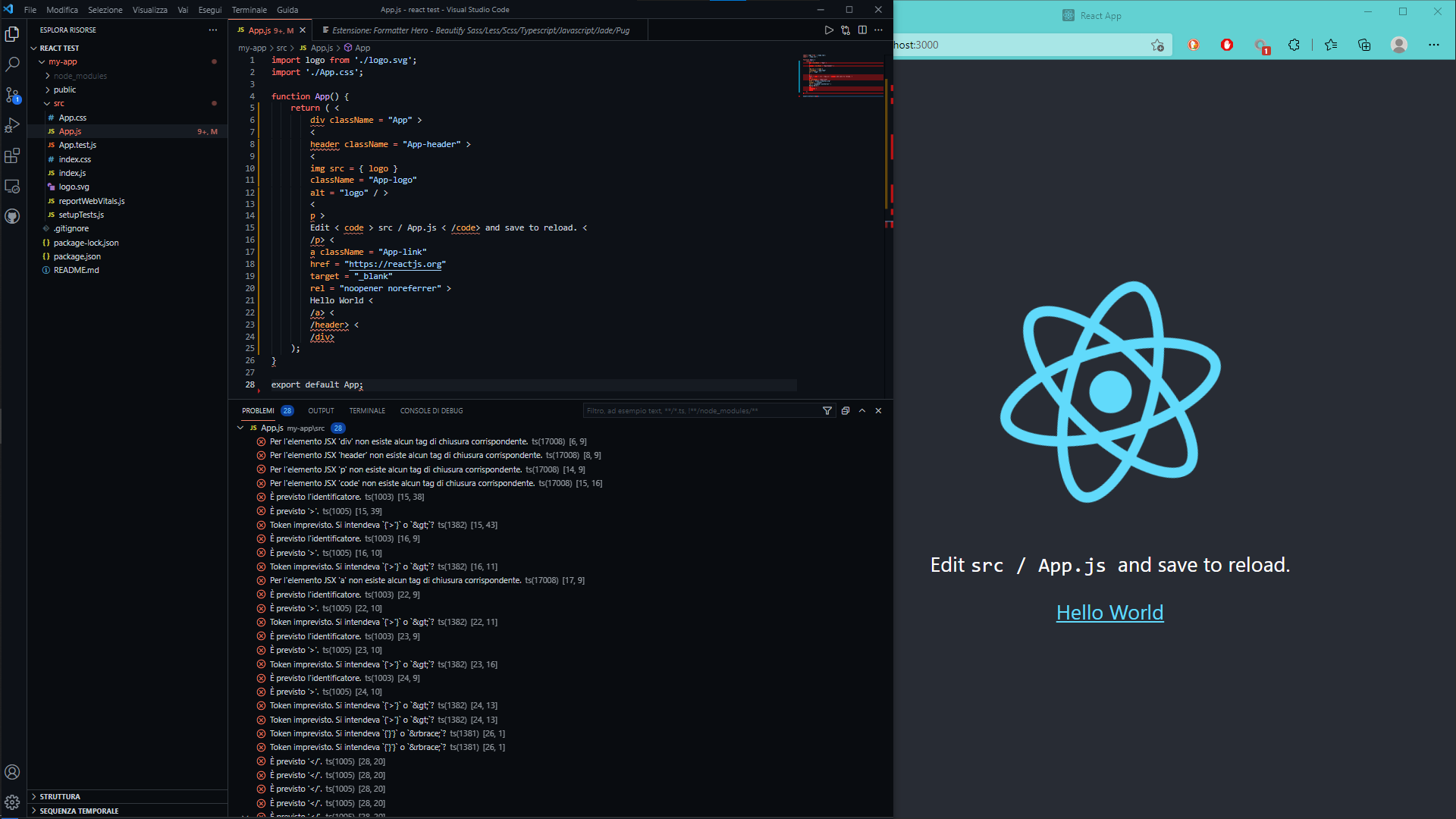Switch to CONSOLE DI DEBUG tab
This screenshot has height=819, width=1456.
(x=431, y=411)
